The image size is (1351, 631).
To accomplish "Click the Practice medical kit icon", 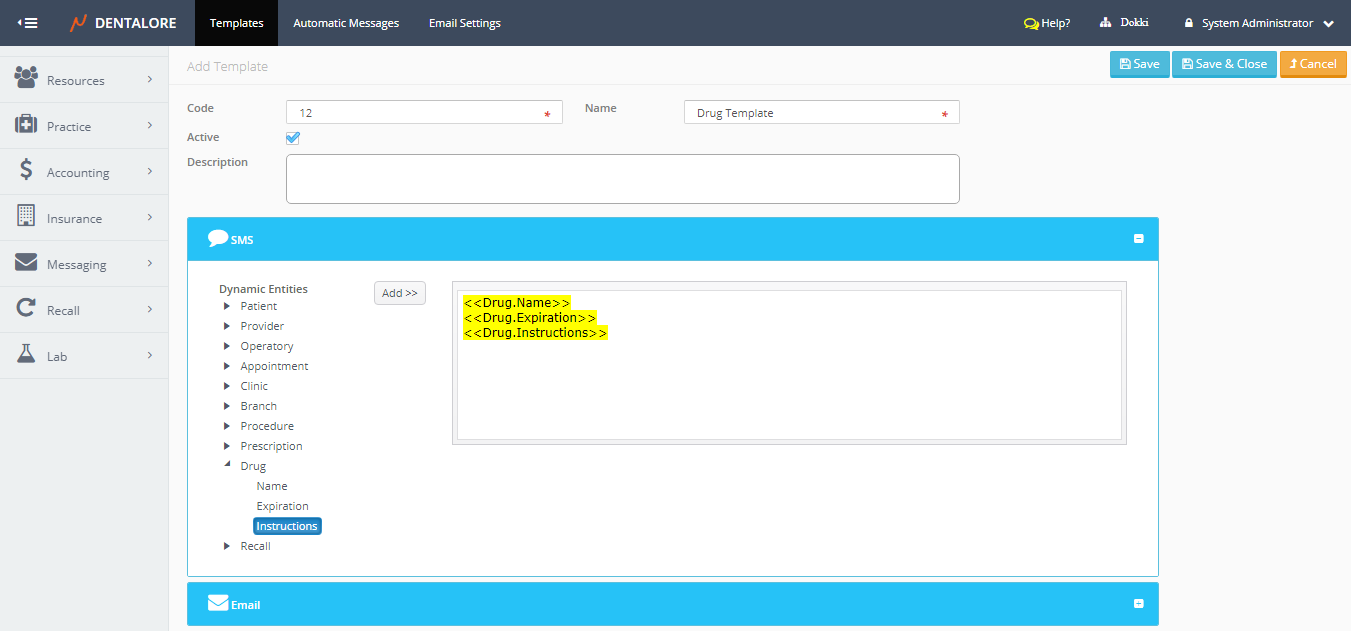I will pyautogui.click(x=26, y=125).
